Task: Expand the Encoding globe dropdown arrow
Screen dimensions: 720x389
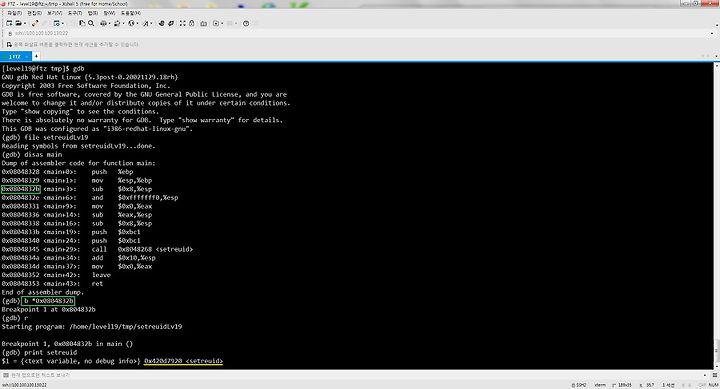Action: point(138,23)
